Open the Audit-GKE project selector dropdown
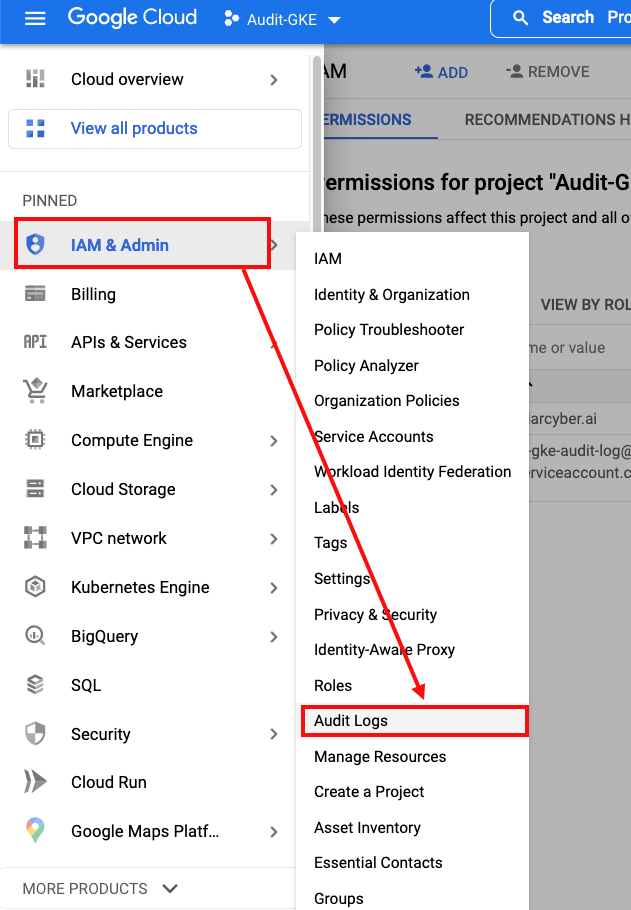The height and width of the screenshot is (910, 631). [x=283, y=20]
